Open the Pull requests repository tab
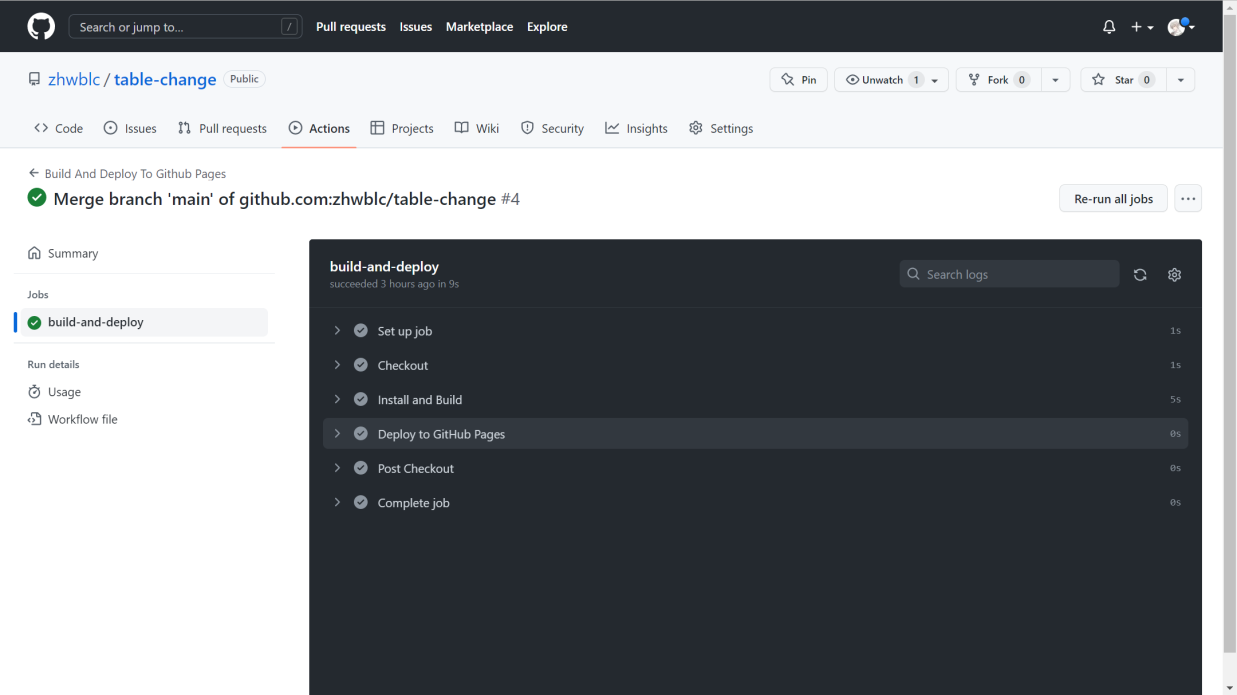This screenshot has width=1237, height=695. 222,128
